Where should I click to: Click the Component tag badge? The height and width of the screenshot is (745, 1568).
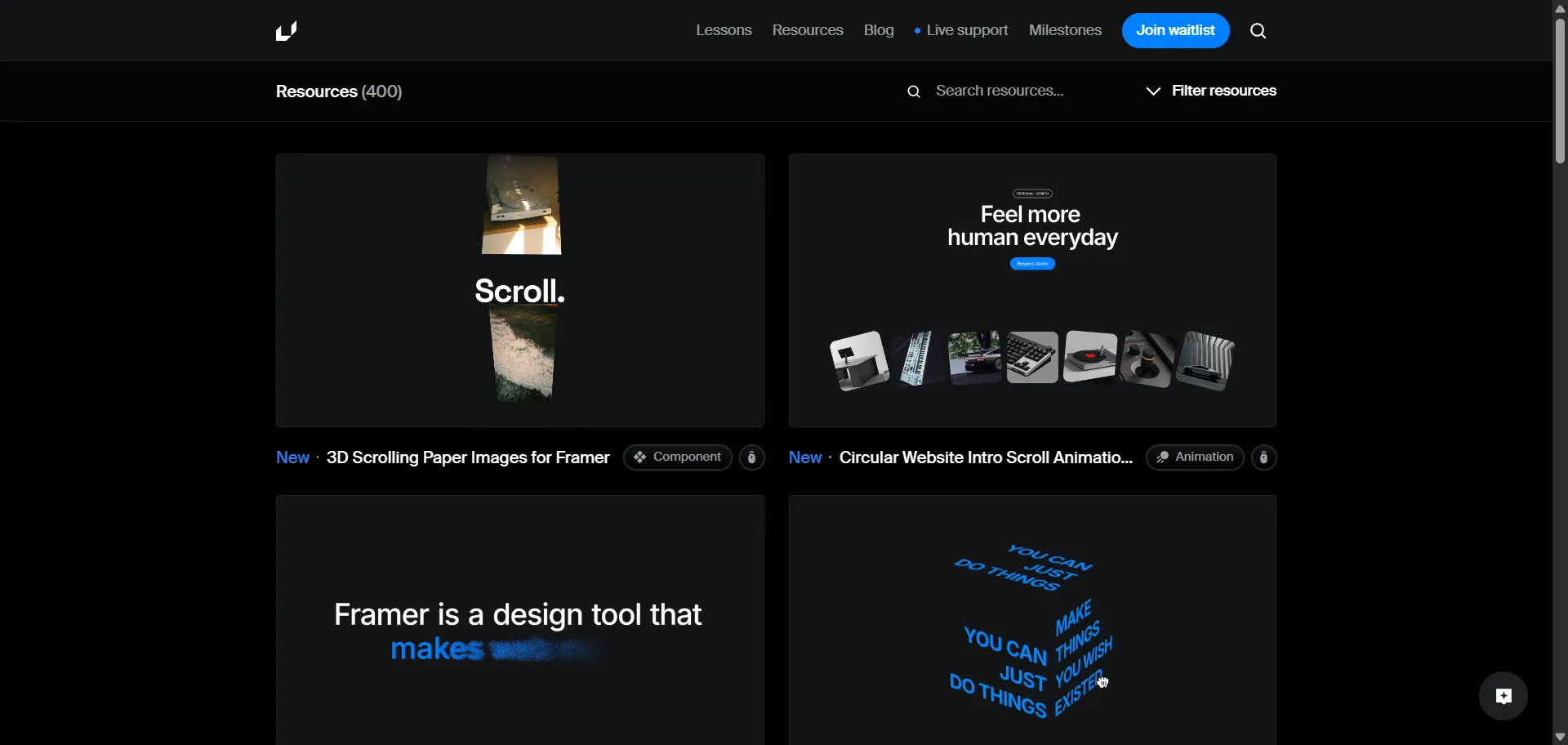pyautogui.click(x=677, y=458)
